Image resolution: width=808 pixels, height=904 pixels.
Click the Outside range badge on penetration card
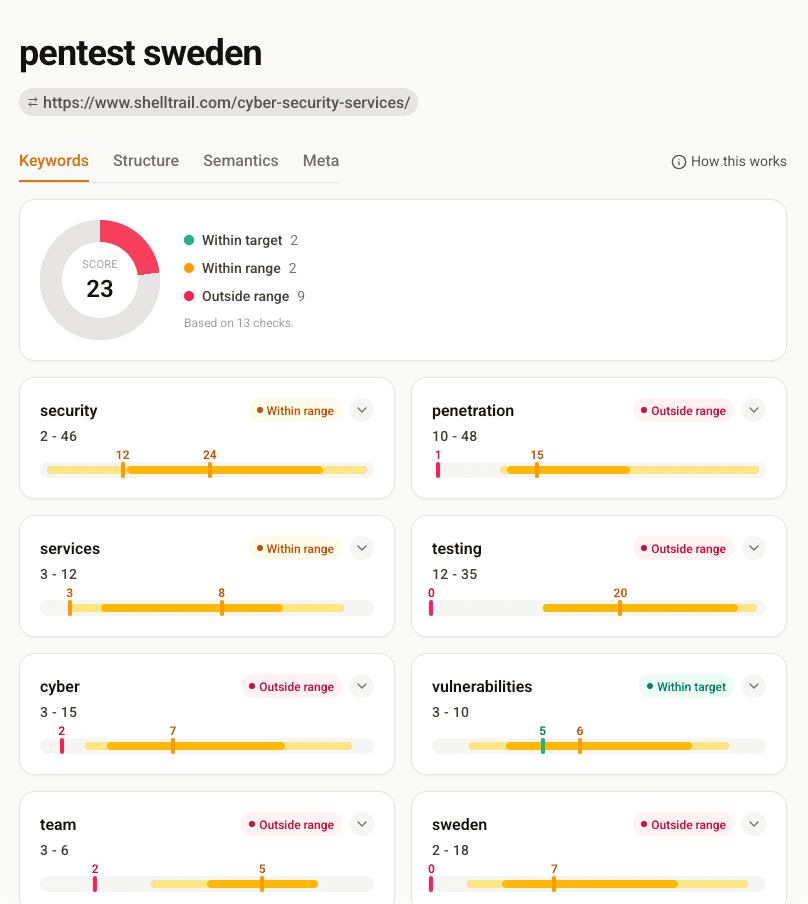[x=683, y=410]
